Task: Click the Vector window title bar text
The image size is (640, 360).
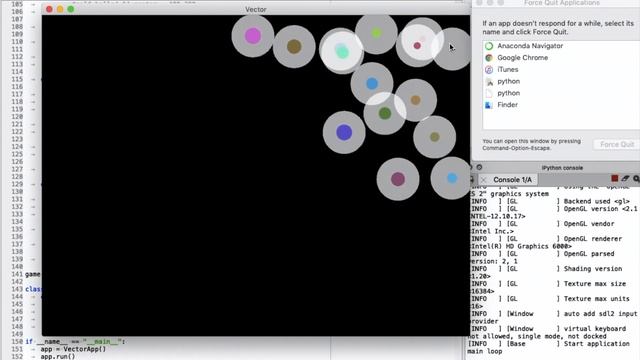Action: tap(256, 9)
